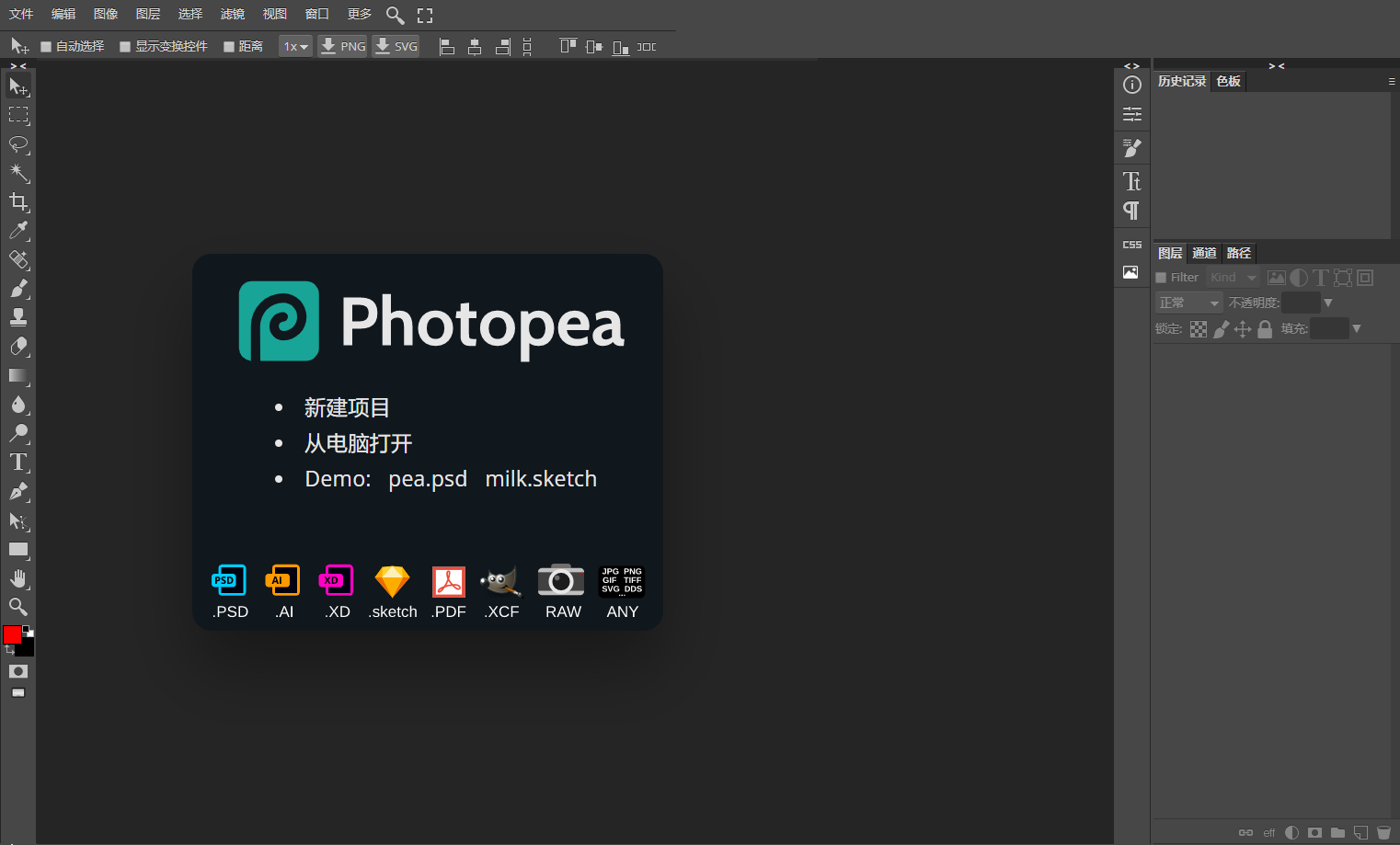Viewport: 1400px width, 845px height.
Task: Select the Brush tool
Action: 18,289
